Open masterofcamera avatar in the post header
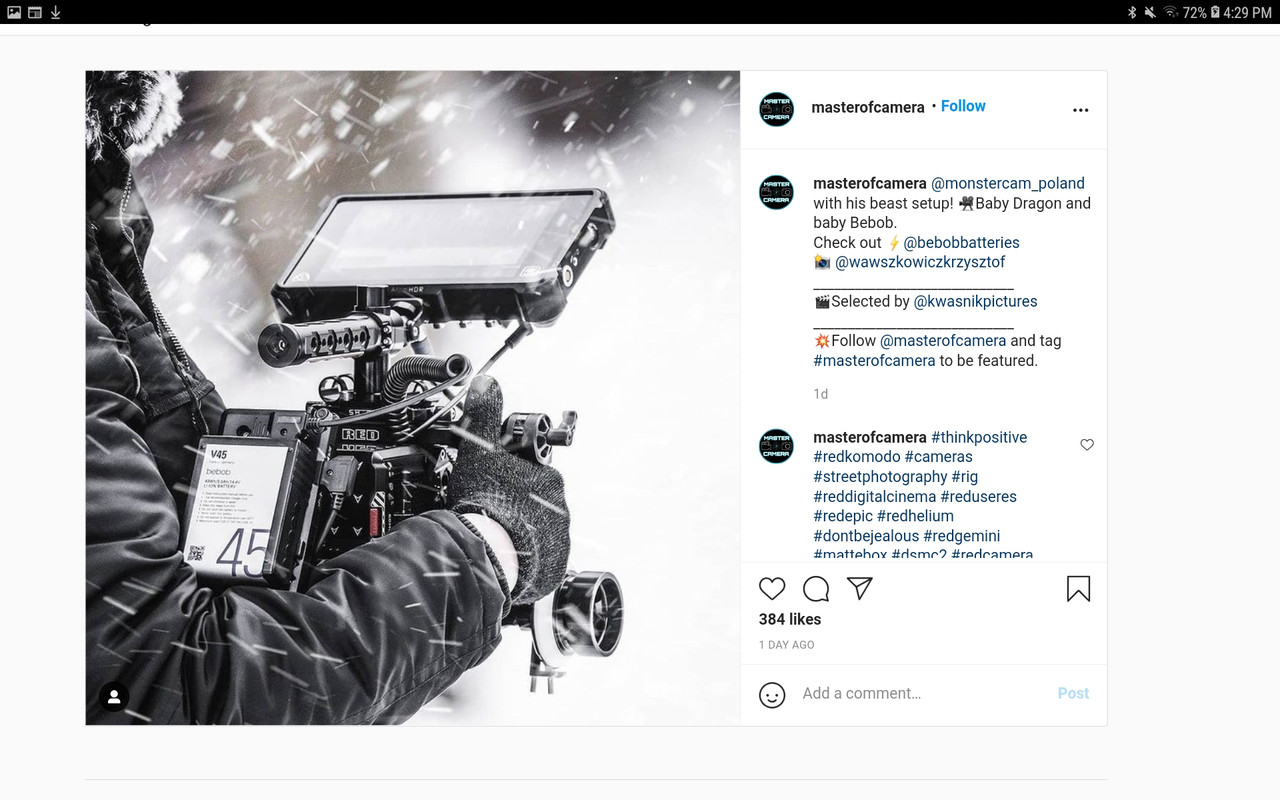This screenshot has width=1280, height=800. click(777, 109)
